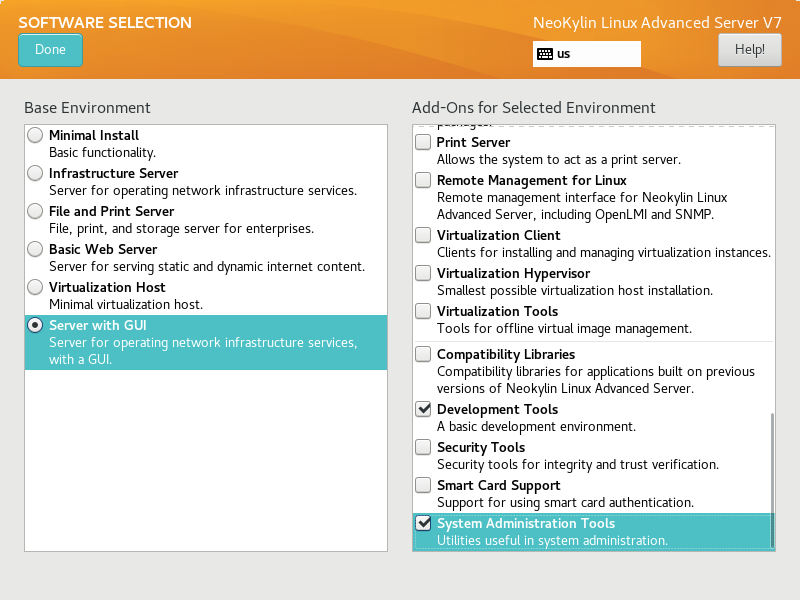Click the add-ons list scrollbar
The height and width of the screenshot is (600, 800).
[x=772, y=481]
